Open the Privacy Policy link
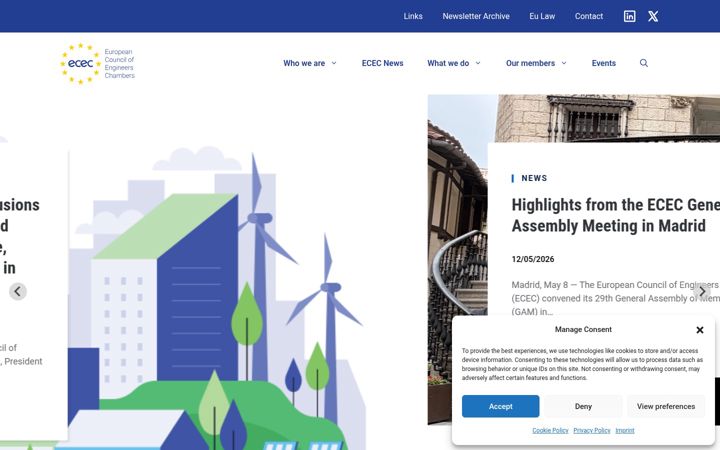The height and width of the screenshot is (450, 720). [x=591, y=430]
